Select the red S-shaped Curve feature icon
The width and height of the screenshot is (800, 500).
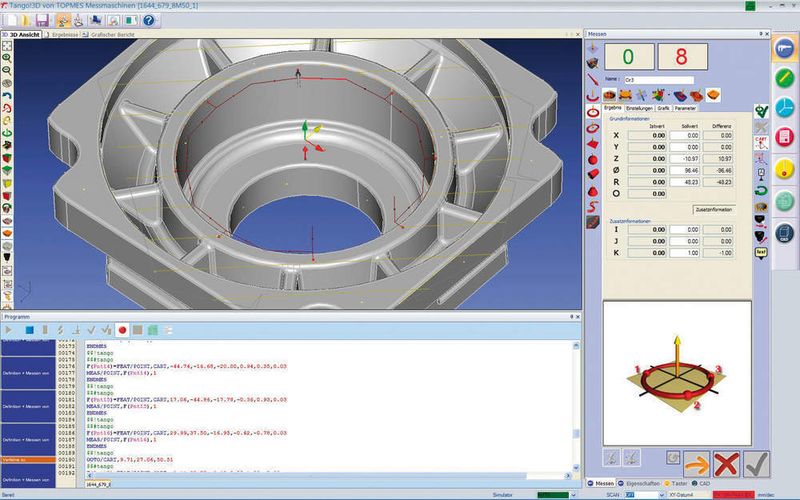593,207
